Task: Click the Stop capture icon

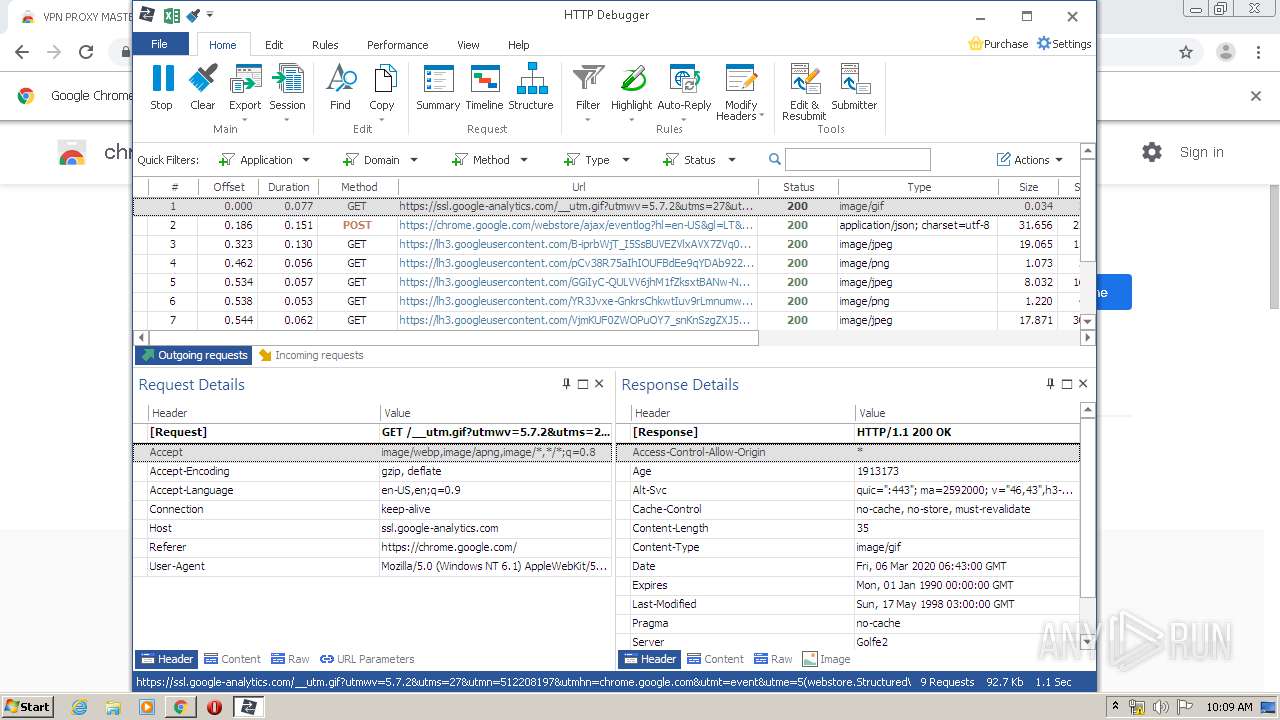Action: click(x=161, y=87)
